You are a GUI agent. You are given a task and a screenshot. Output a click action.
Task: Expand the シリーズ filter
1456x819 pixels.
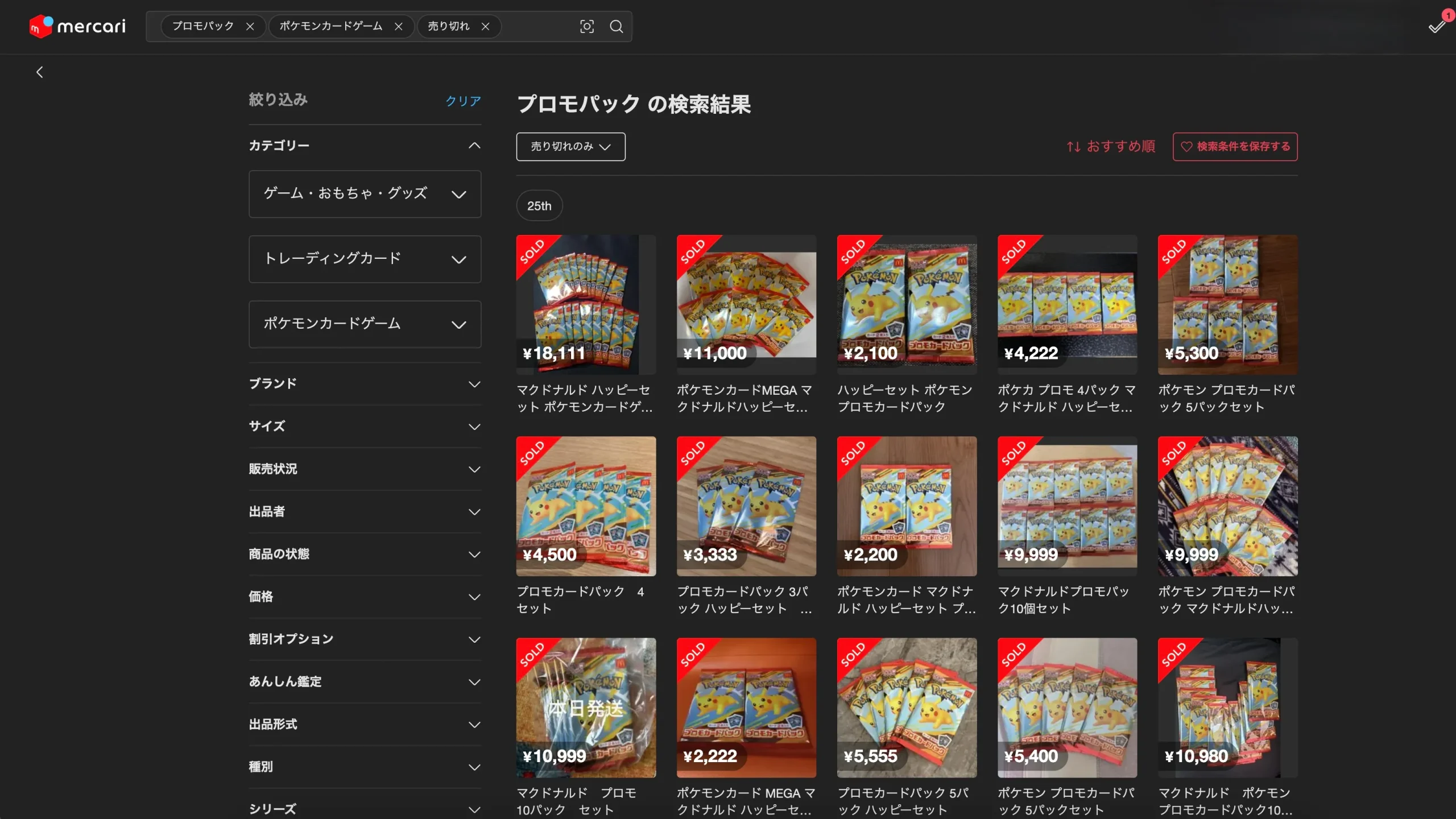(365, 809)
